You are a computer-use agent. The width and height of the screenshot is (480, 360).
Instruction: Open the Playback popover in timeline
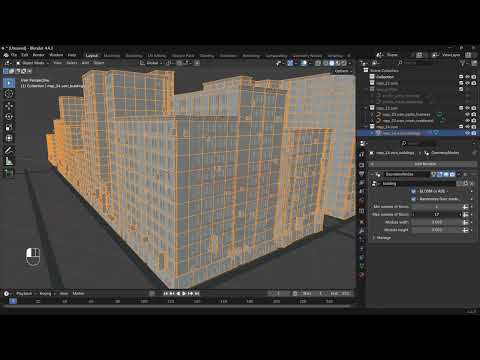pos(24,294)
